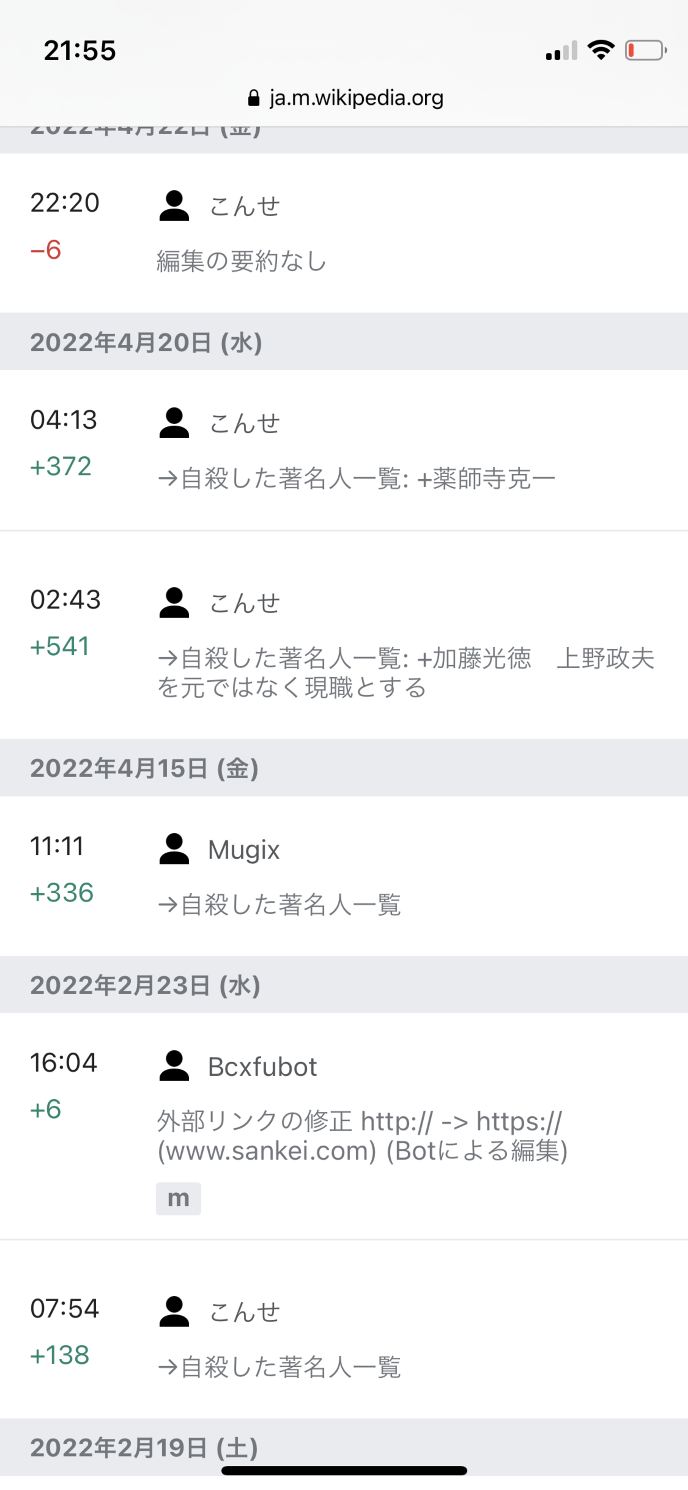Open the 07:54 revision with +138
This screenshot has height=1490, width=688.
[x=65, y=1309]
